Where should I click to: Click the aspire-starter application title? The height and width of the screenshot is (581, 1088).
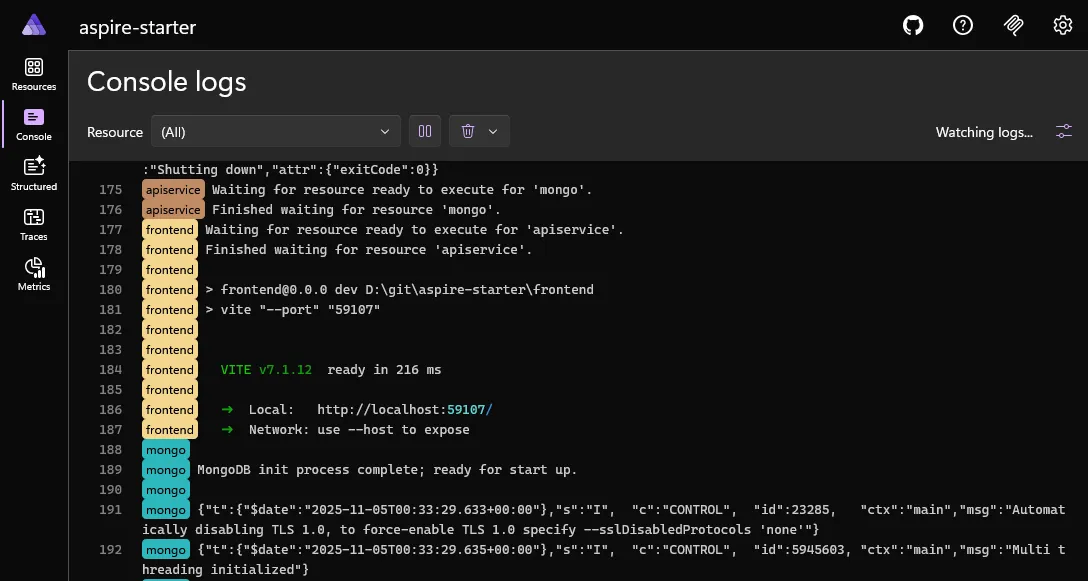tap(138, 27)
